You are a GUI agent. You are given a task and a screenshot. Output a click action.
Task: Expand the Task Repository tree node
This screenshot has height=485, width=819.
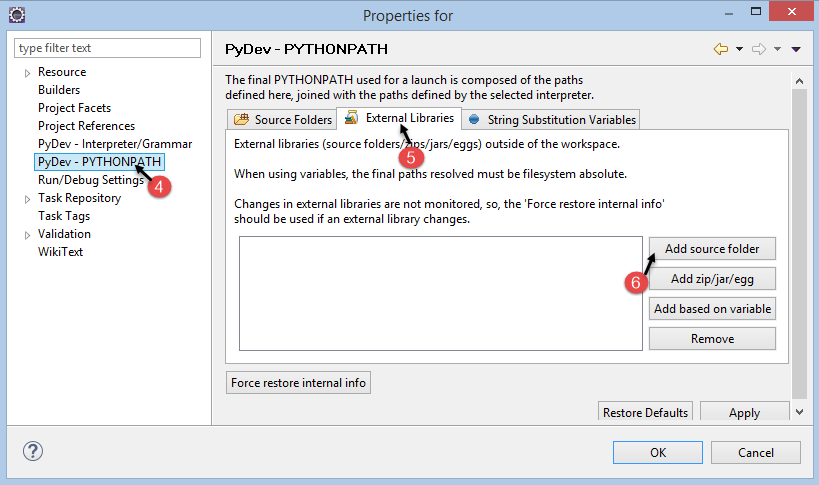click(x=28, y=199)
